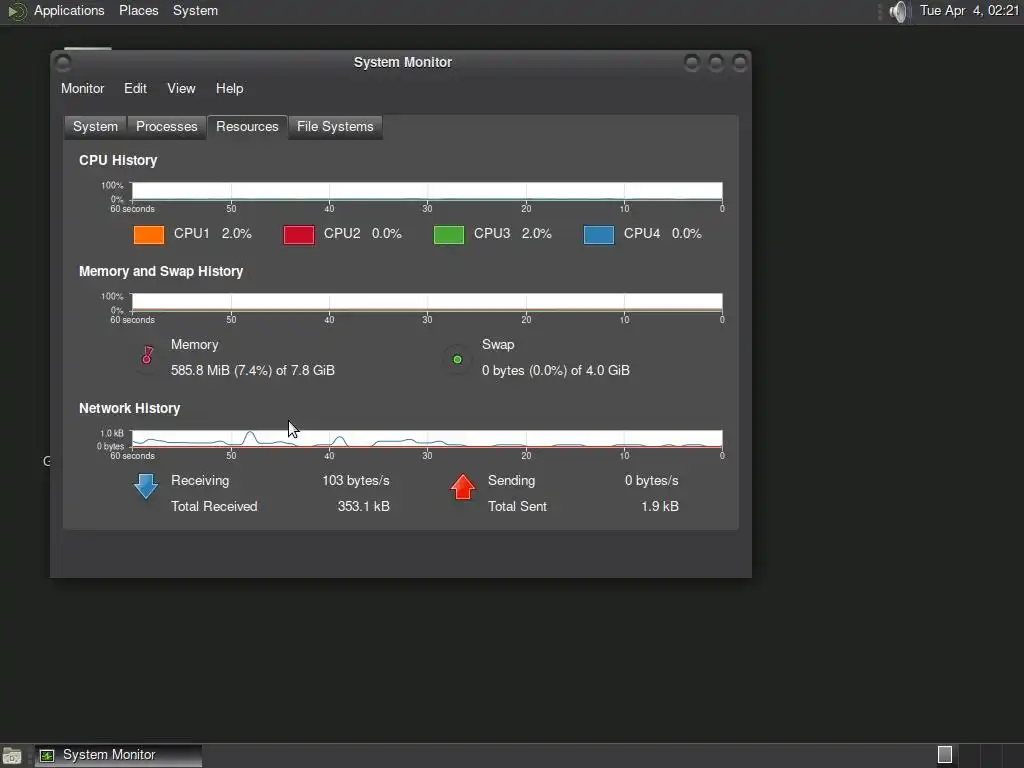
Task: Click the clock showing Tue Apr 4
Action: 969,11
